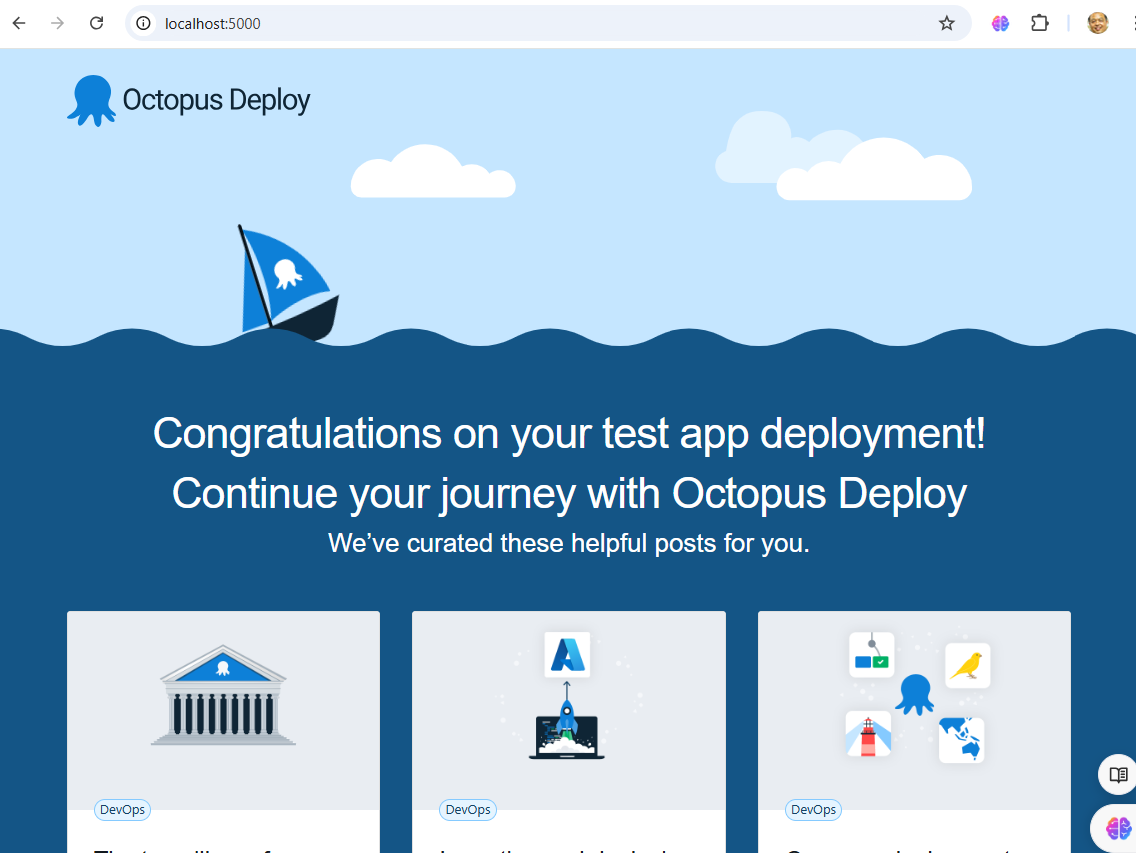Click the floating open book icon
The width and height of the screenshot is (1136, 853).
[1118, 775]
